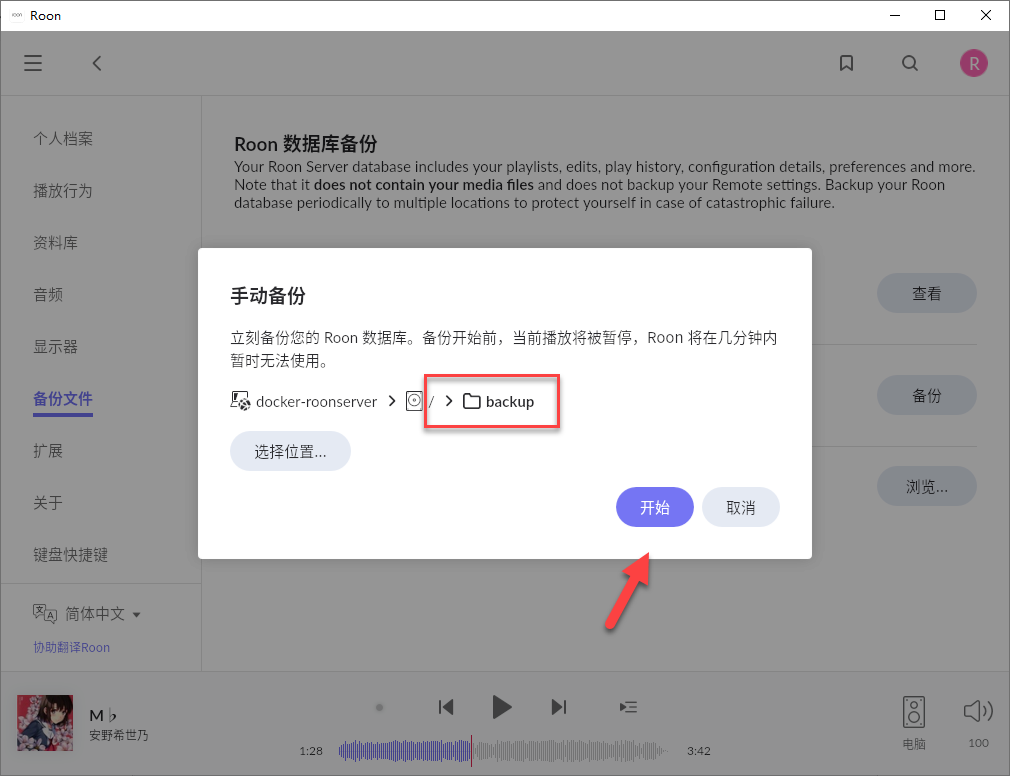This screenshot has height=776, width=1010.
Task: Close the Roon window
Action: [x=986, y=15]
